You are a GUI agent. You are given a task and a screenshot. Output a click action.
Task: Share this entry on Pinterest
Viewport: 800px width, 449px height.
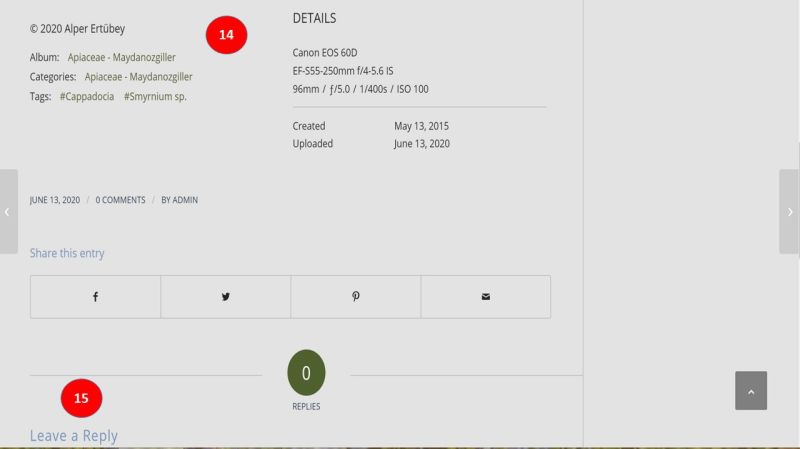pyautogui.click(x=355, y=297)
